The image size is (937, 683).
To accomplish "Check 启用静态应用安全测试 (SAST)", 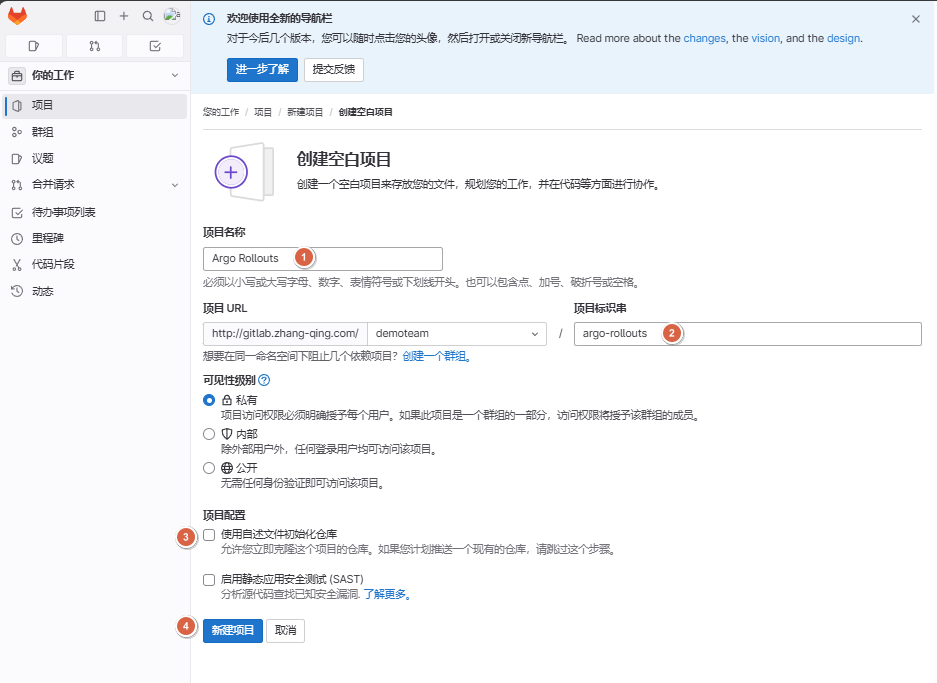I will [x=209, y=580].
